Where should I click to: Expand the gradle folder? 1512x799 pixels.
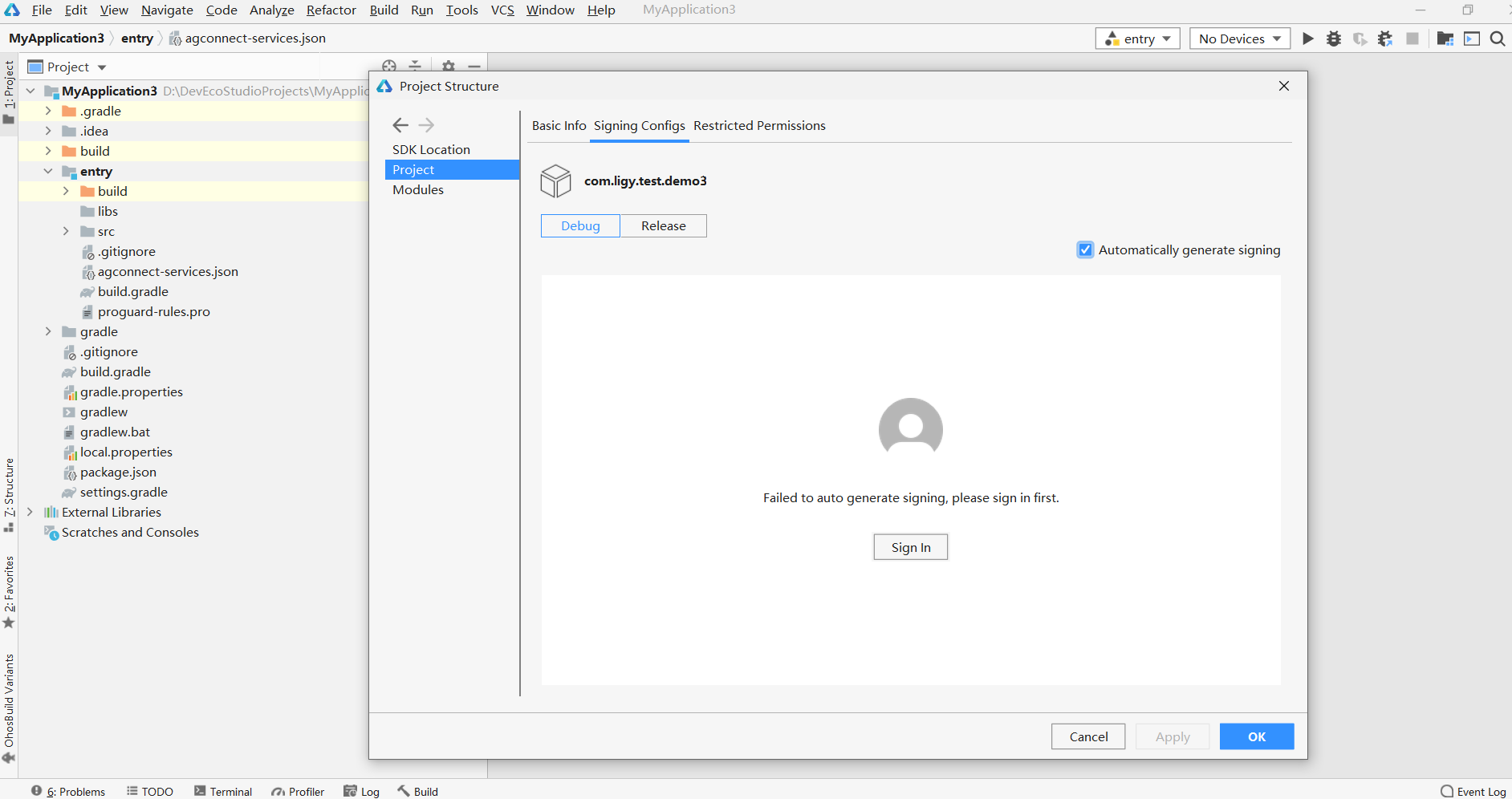(48, 331)
